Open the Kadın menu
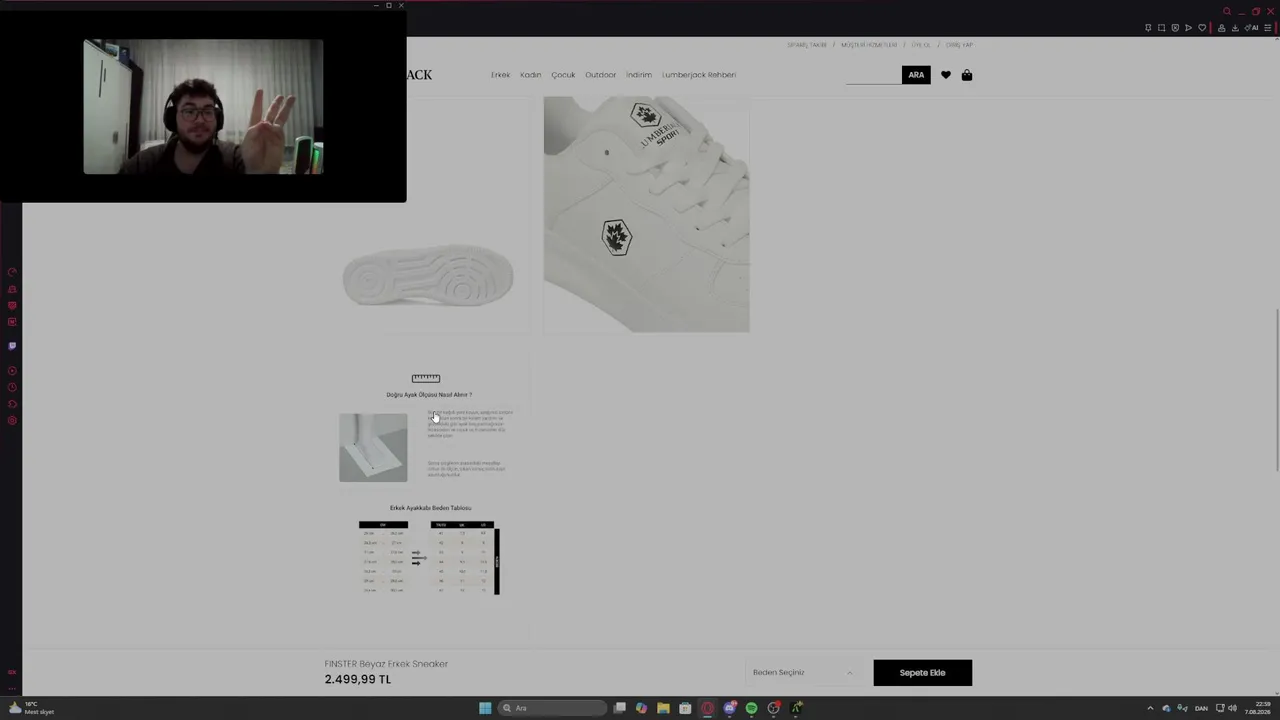Screen dimensions: 1280x720 coord(530,75)
